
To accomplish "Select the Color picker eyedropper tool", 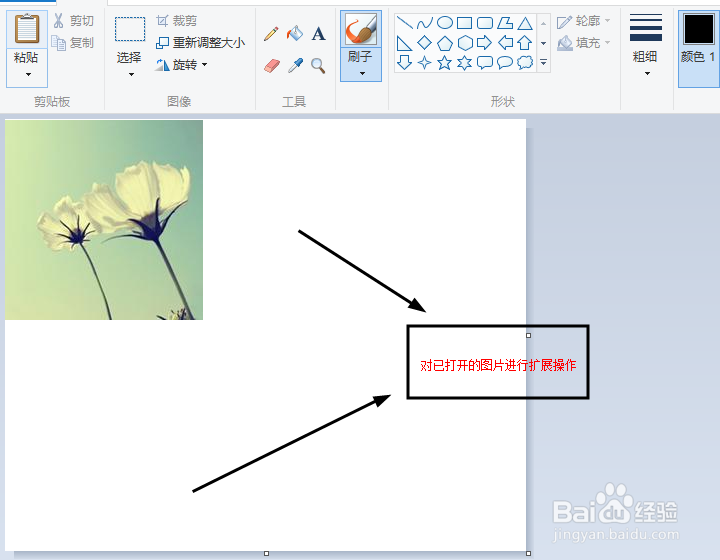I will click(x=295, y=66).
